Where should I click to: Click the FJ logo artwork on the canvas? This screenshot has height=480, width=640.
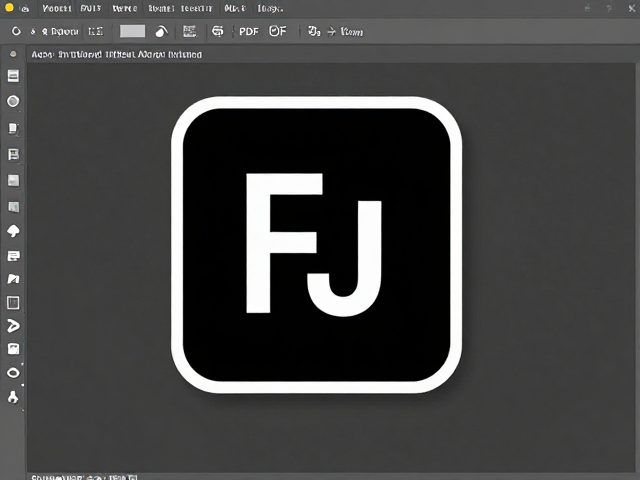click(317, 245)
